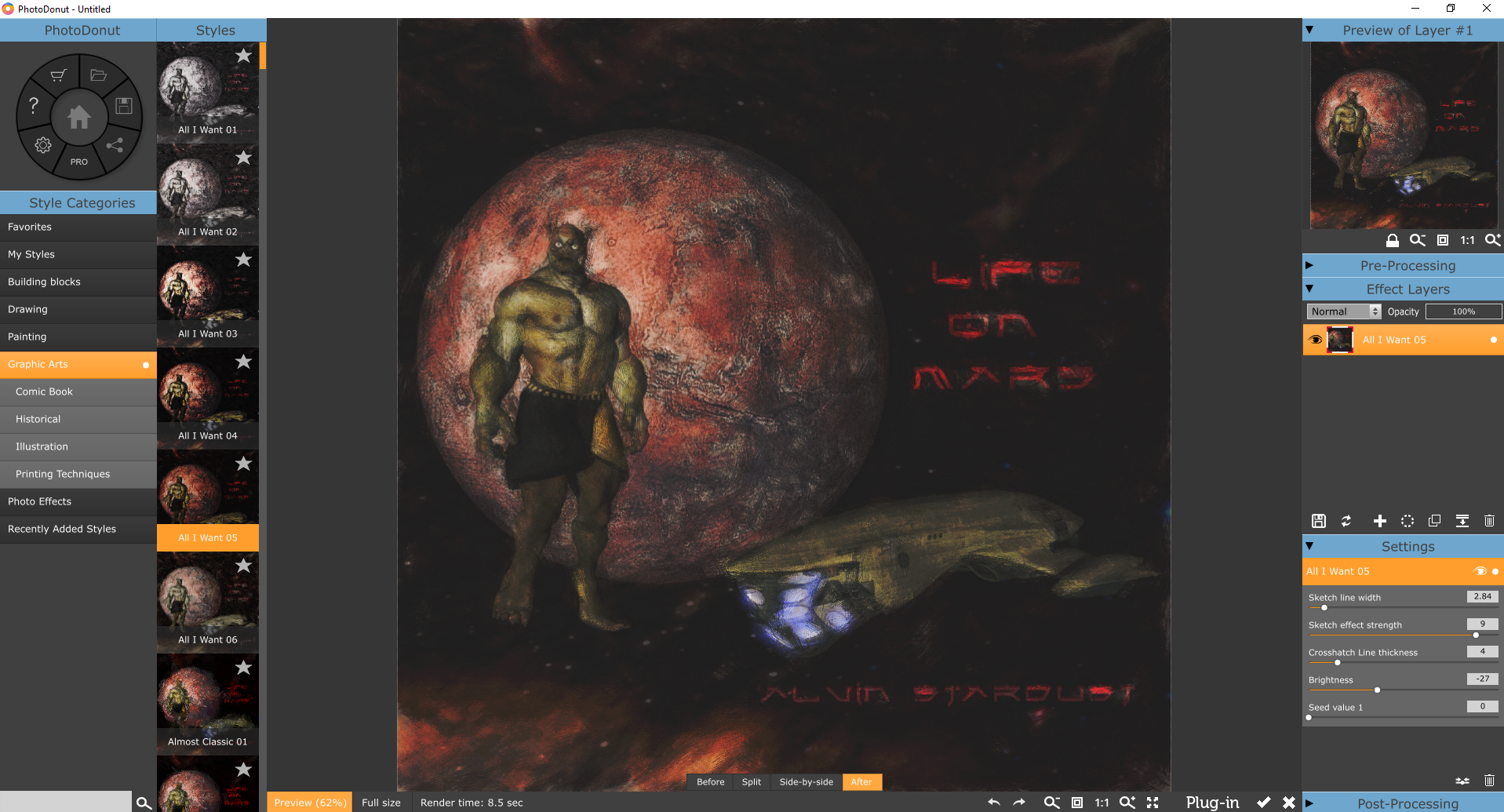The width and height of the screenshot is (1504, 812).
Task: Set layer preview zoom to 1:1
Action: pyautogui.click(x=1468, y=240)
